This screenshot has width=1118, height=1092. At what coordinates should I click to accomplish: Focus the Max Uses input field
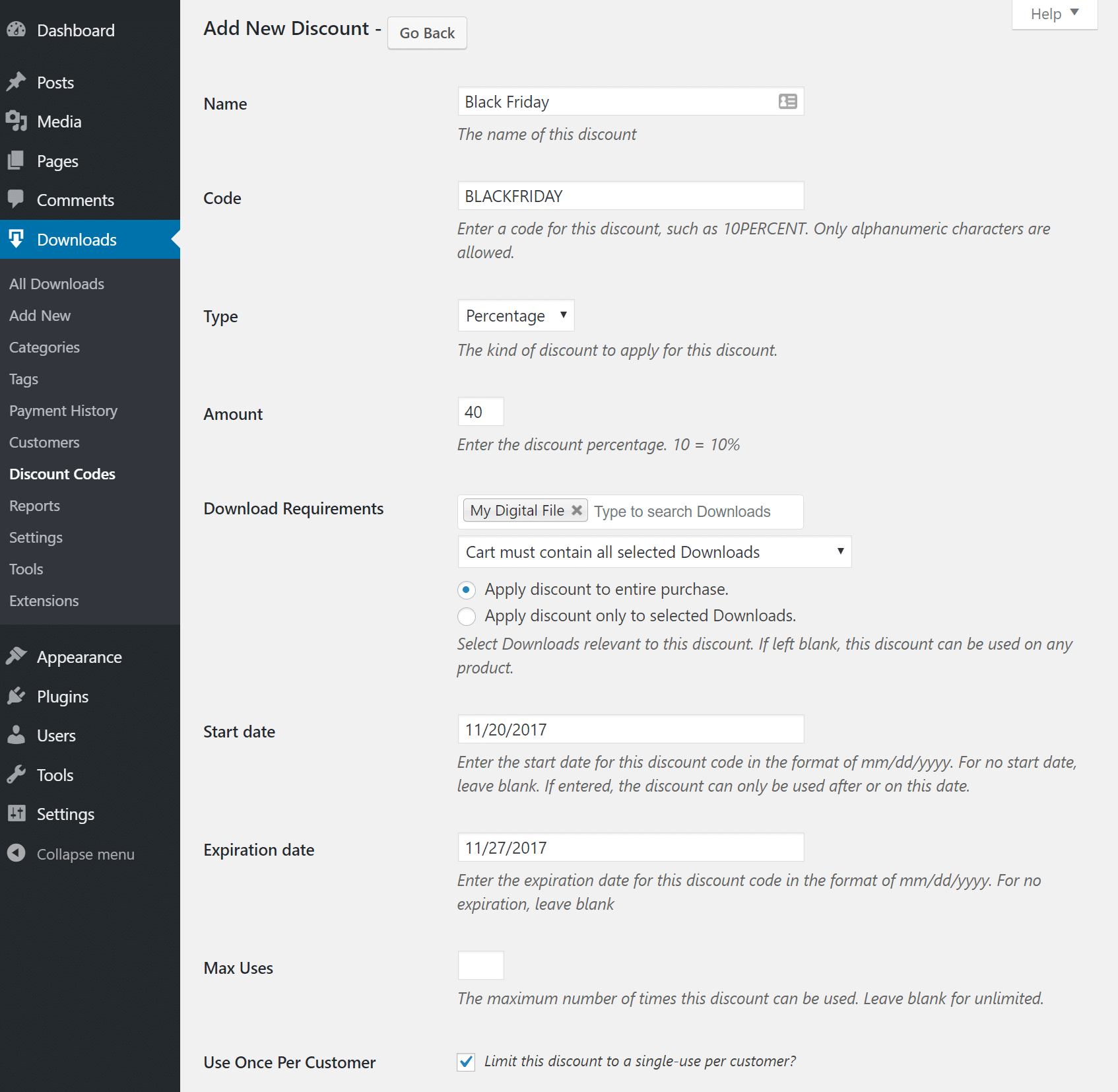[480, 965]
